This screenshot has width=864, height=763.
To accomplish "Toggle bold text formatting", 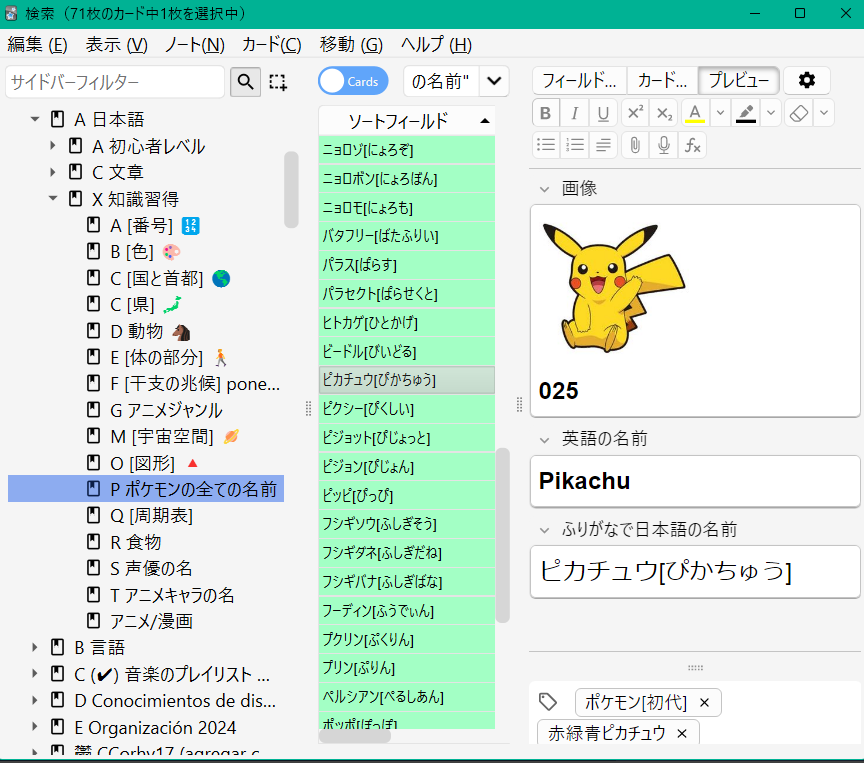I will (x=546, y=113).
